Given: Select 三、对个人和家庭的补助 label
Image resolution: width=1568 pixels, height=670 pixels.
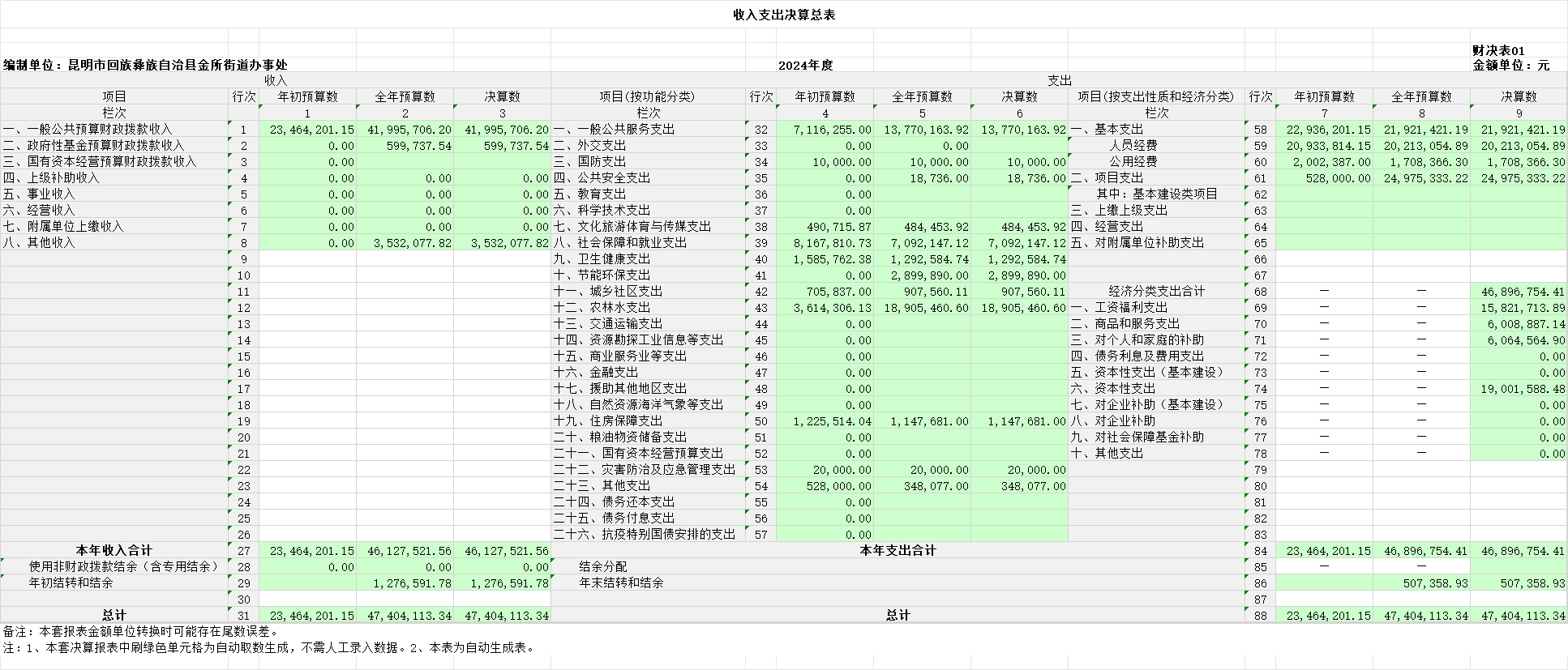Looking at the screenshot, I should (x=1137, y=339).
